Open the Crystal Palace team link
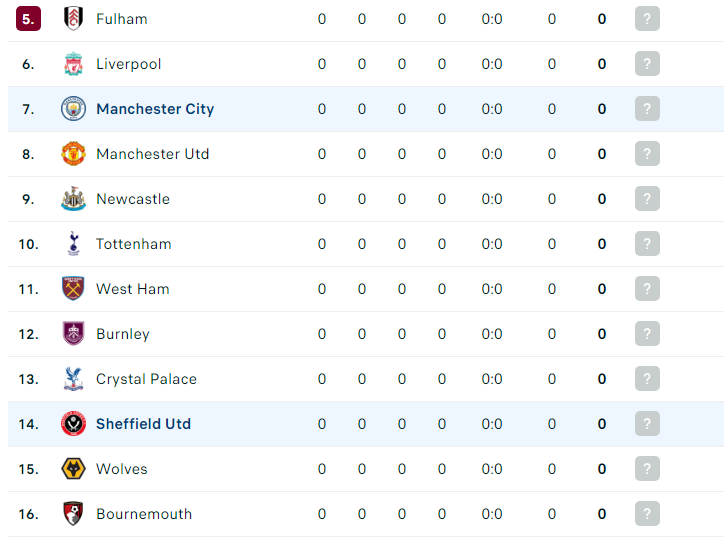The height and width of the screenshot is (541, 724). [x=146, y=379]
